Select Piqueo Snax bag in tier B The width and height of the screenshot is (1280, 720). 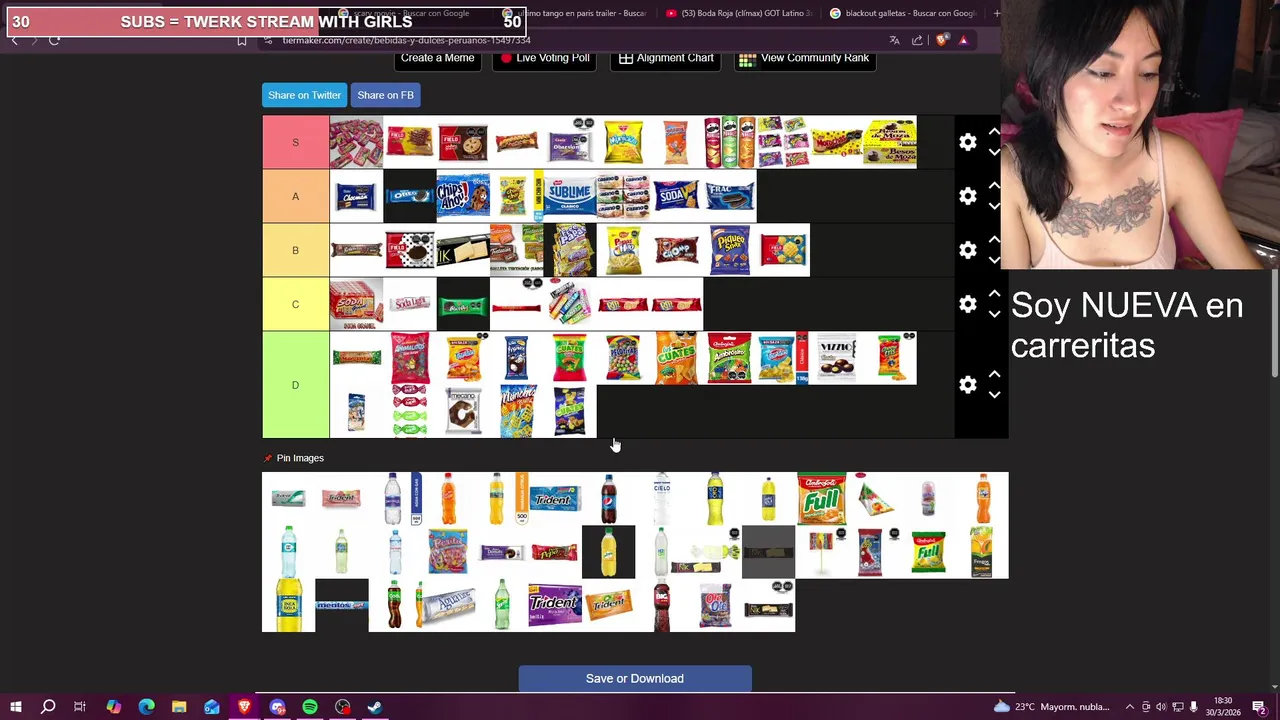coord(730,250)
